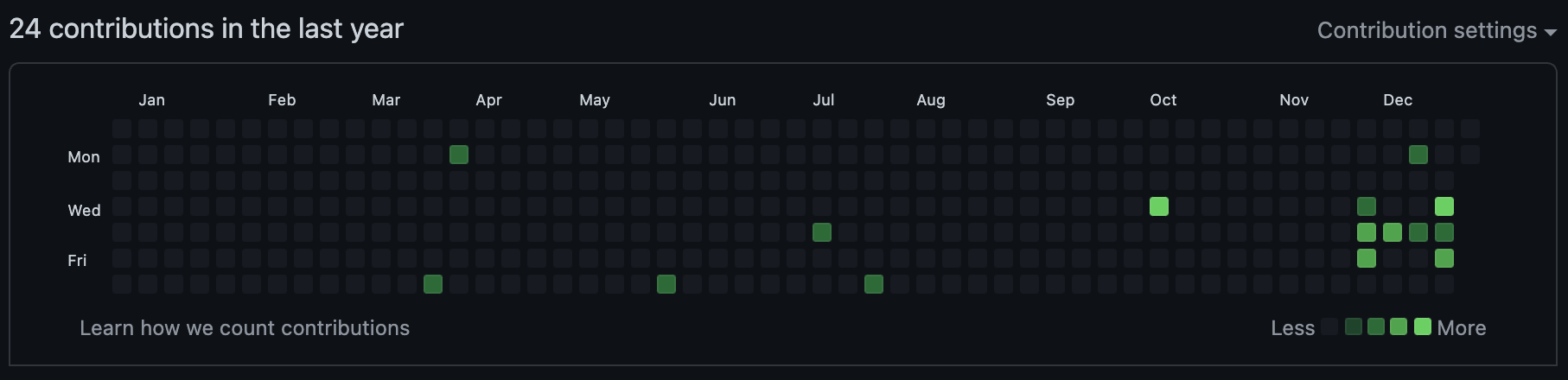Select the green Saturday cell in March
Screen dimensions: 1568x380
click(x=433, y=284)
